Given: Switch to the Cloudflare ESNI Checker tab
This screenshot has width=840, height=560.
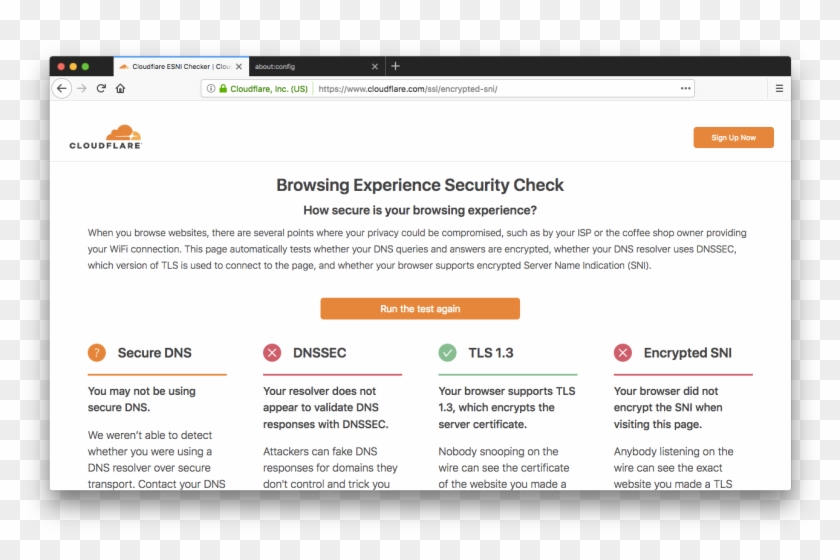Looking at the screenshot, I should click(x=181, y=66).
